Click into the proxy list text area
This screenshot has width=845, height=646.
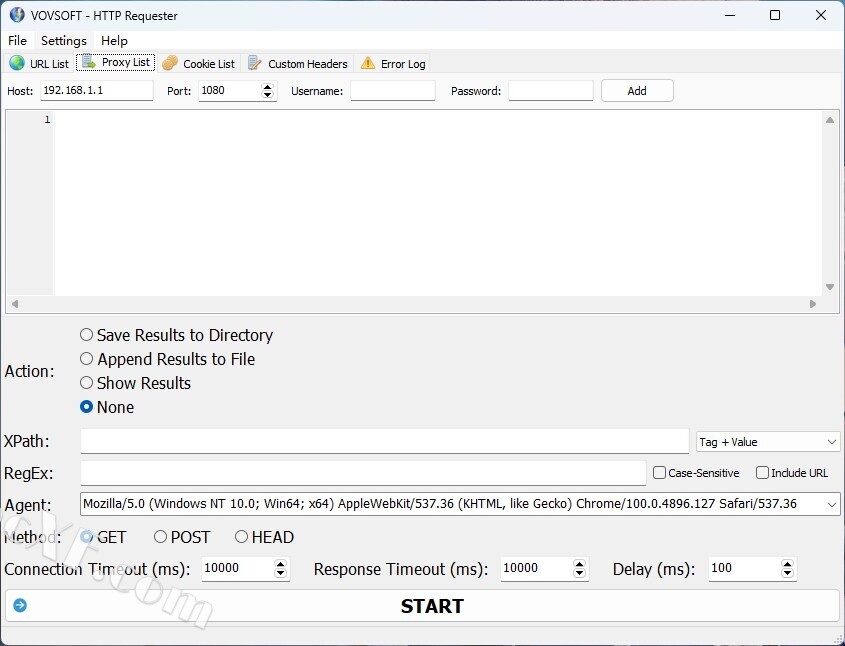pyautogui.click(x=438, y=203)
